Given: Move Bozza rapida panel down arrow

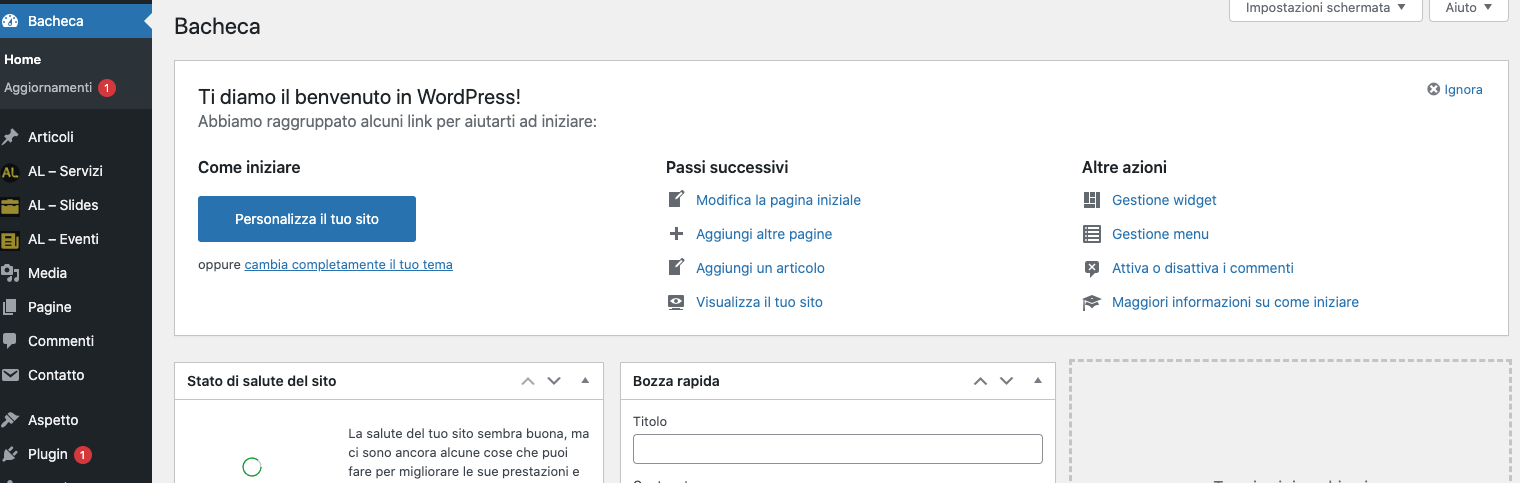Looking at the screenshot, I should click(1007, 381).
